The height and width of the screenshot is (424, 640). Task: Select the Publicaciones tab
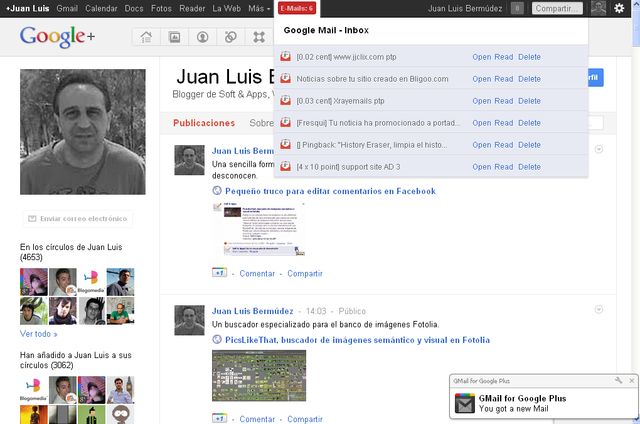204,123
